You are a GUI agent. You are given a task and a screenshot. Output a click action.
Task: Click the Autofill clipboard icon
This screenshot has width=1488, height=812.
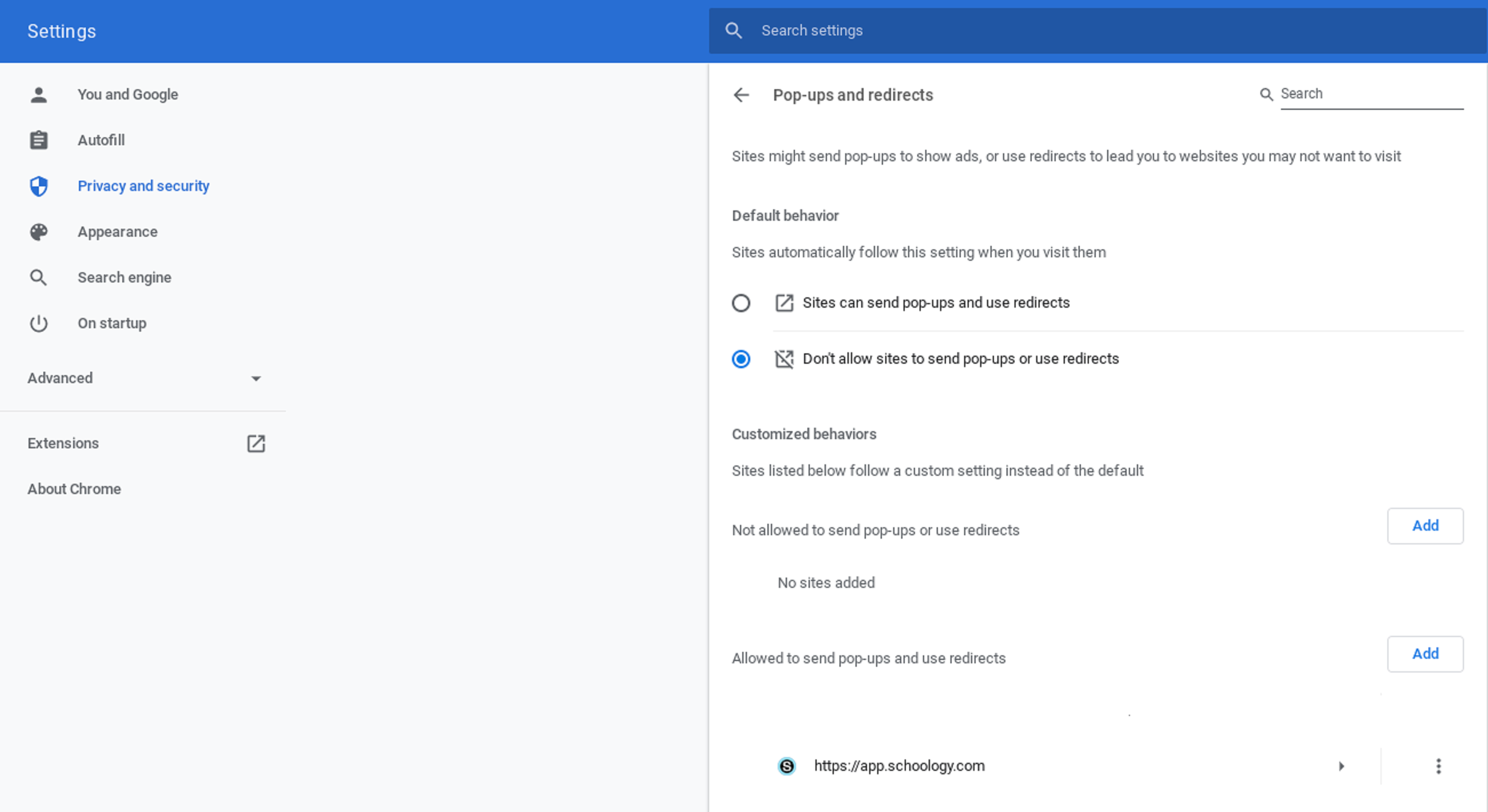tap(39, 140)
